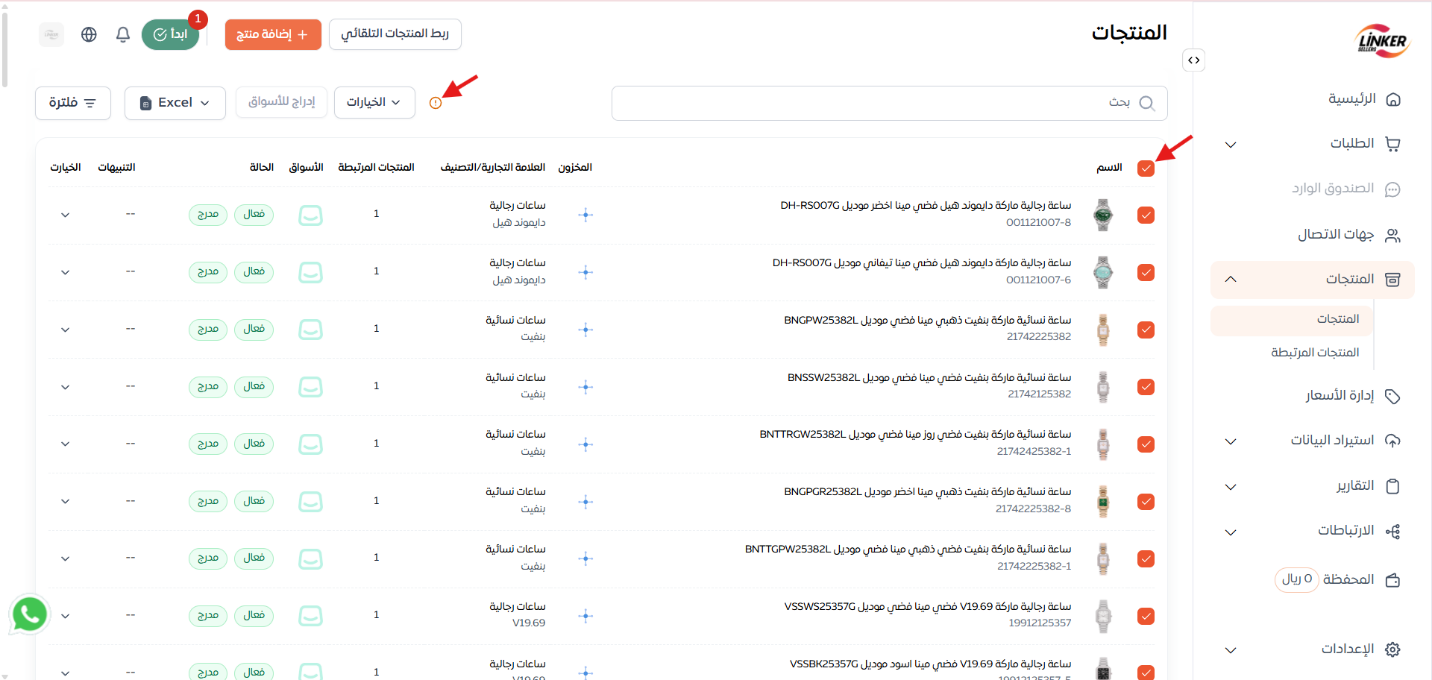Click the green ابدأ button
Screen dimensions: 1432x680
[x=170, y=34]
